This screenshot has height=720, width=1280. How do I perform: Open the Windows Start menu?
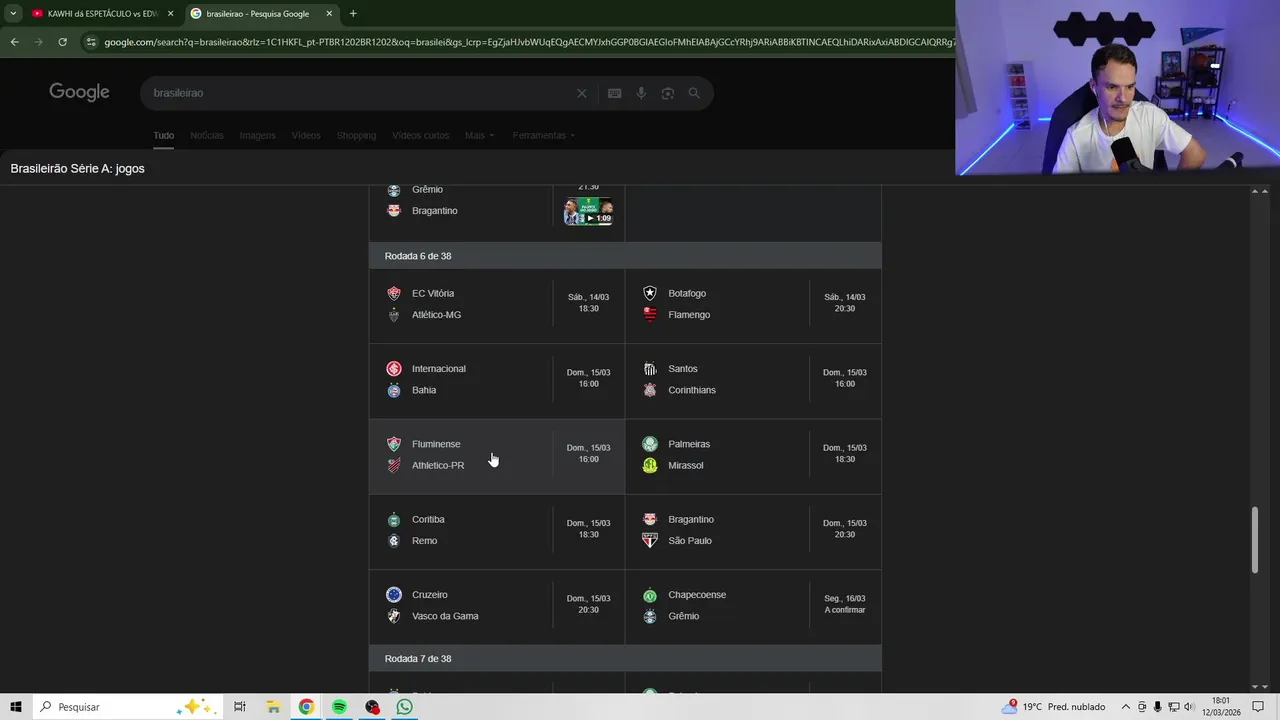click(16, 707)
